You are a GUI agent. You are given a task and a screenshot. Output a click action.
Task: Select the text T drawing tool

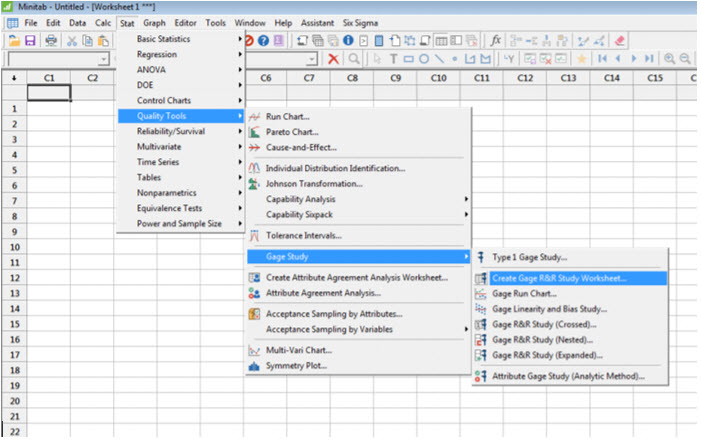(393, 59)
